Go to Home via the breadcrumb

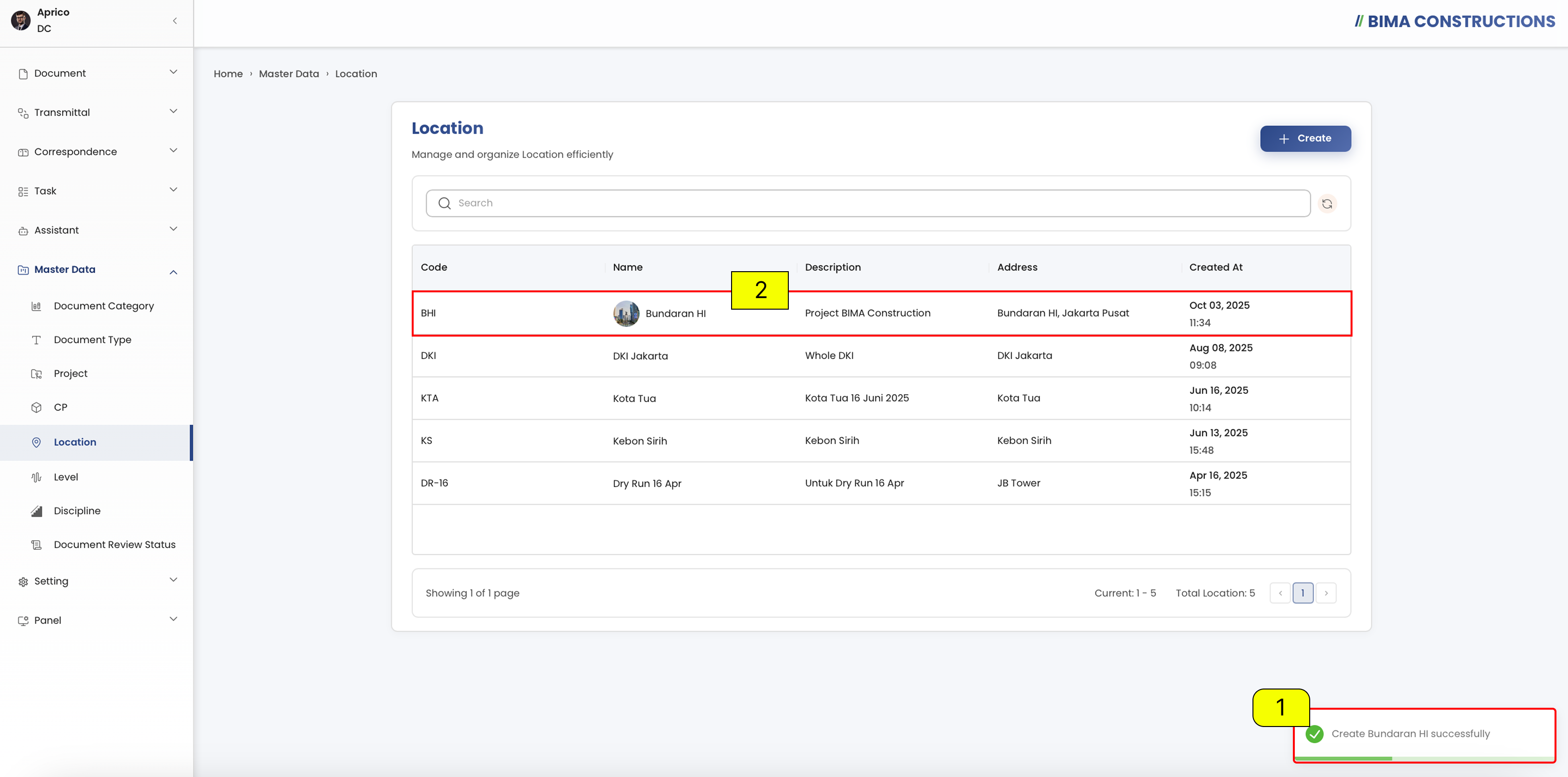(228, 74)
